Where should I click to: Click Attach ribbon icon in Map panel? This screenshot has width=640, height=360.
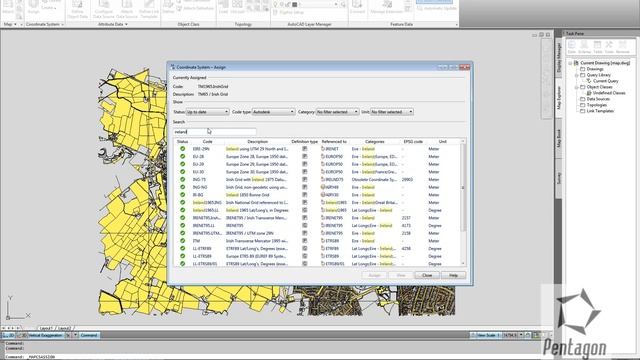coord(8,8)
